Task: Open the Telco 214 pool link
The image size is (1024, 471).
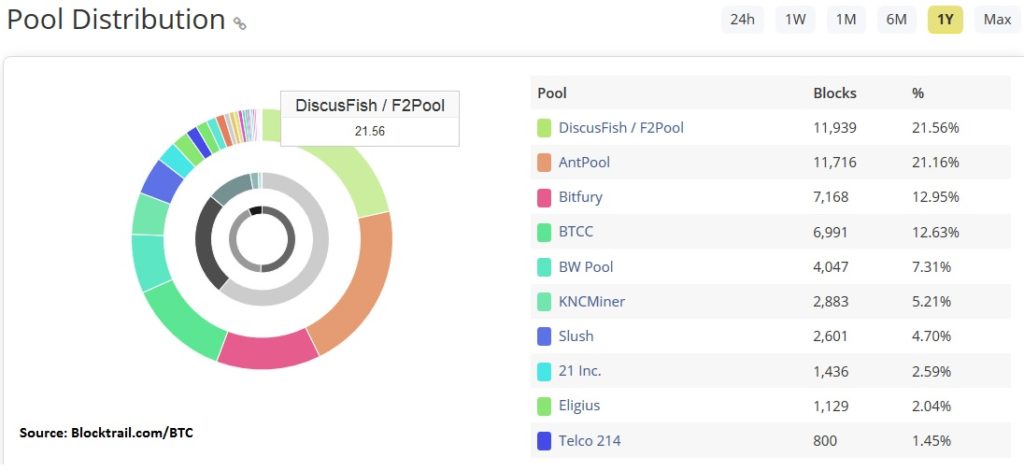Action: click(590, 441)
